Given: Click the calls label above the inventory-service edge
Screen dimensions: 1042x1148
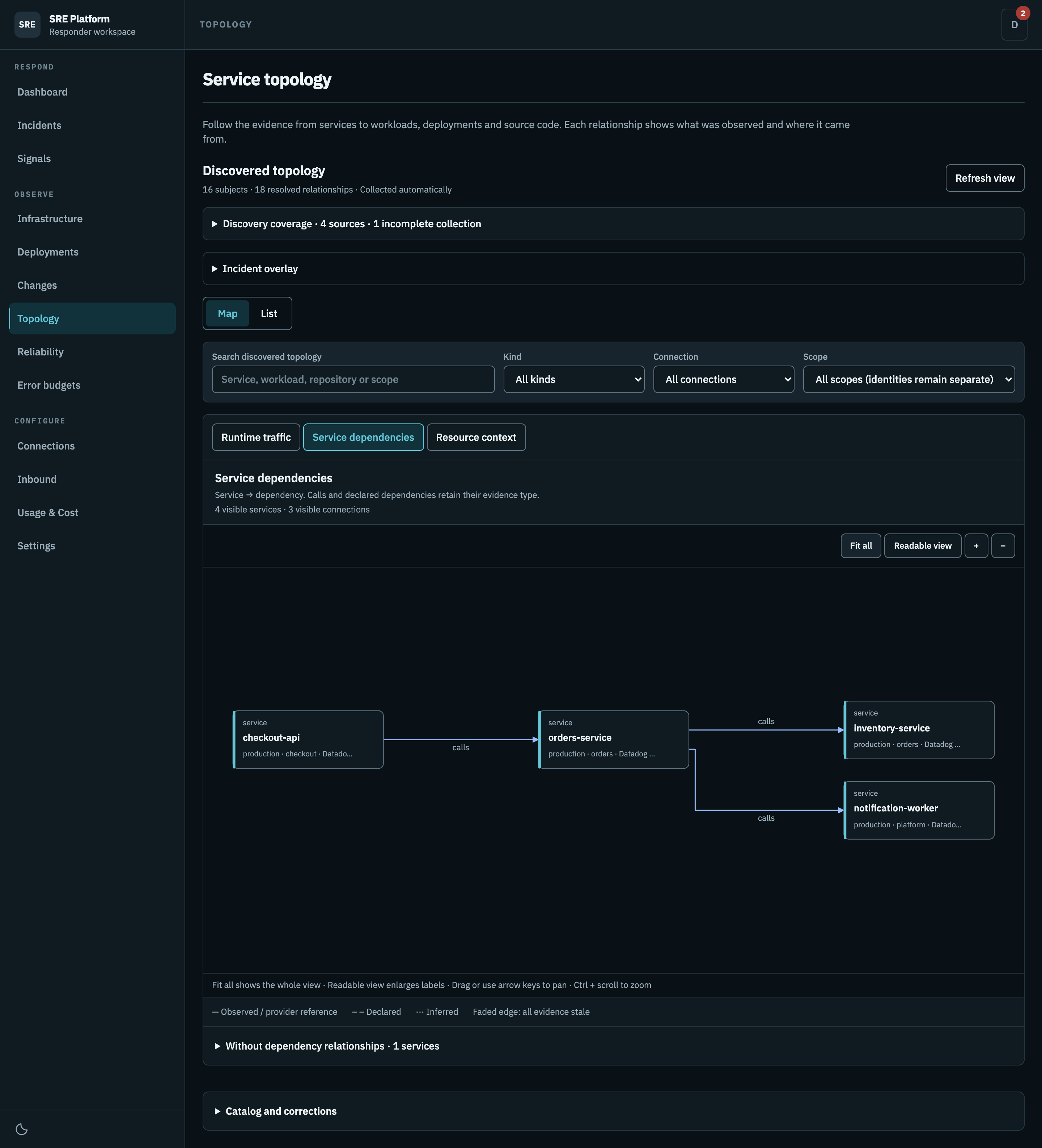Looking at the screenshot, I should click(x=766, y=722).
